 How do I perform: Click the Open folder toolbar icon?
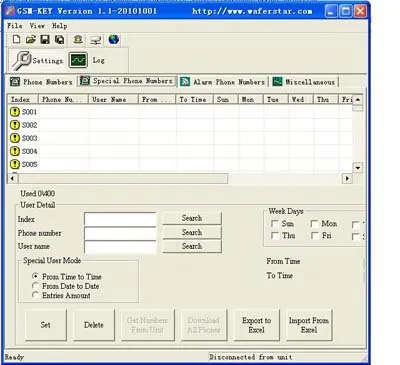coord(31,39)
